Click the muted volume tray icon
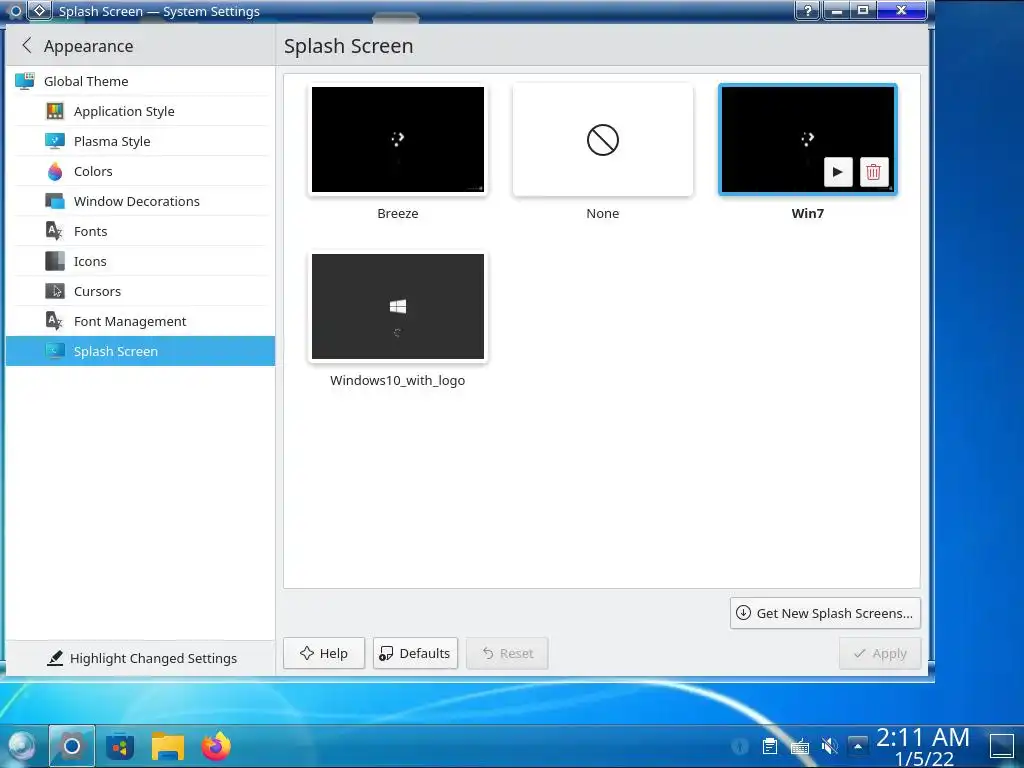The height and width of the screenshot is (768, 1024). coord(829,745)
